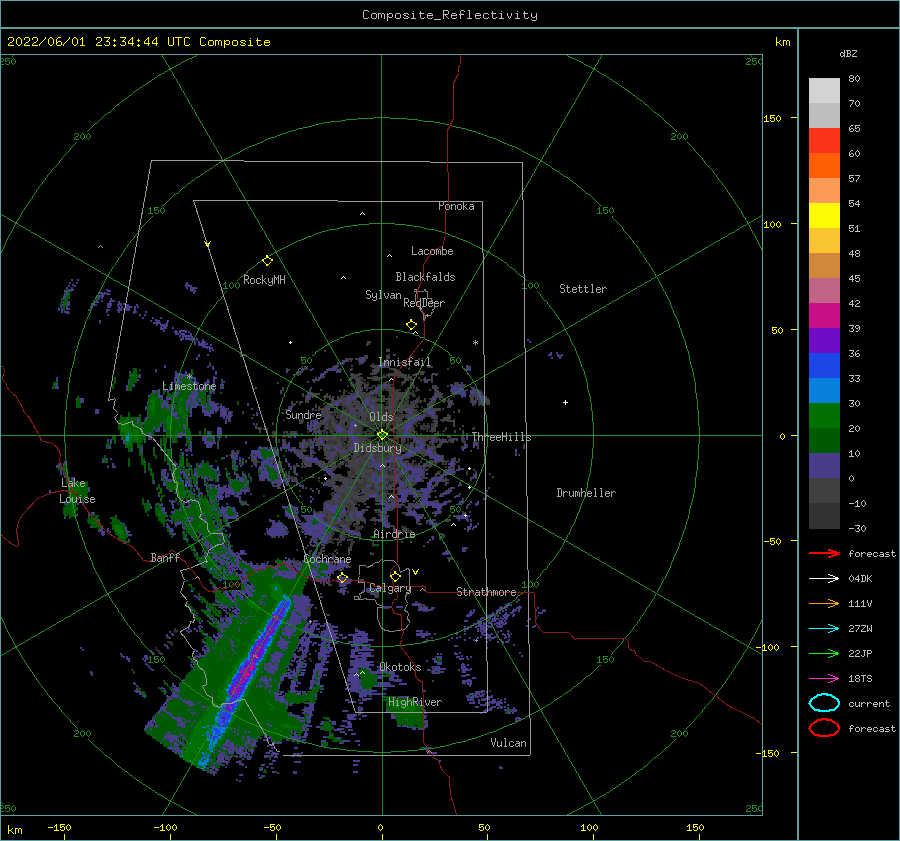Click the dBZ legend heading
This screenshot has width=900, height=841.
pyautogui.click(x=848, y=53)
